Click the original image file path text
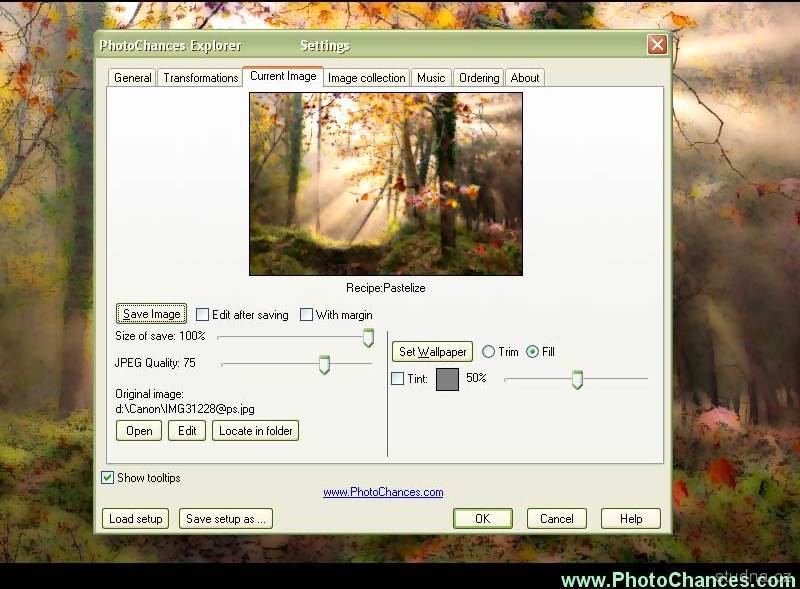 point(185,409)
